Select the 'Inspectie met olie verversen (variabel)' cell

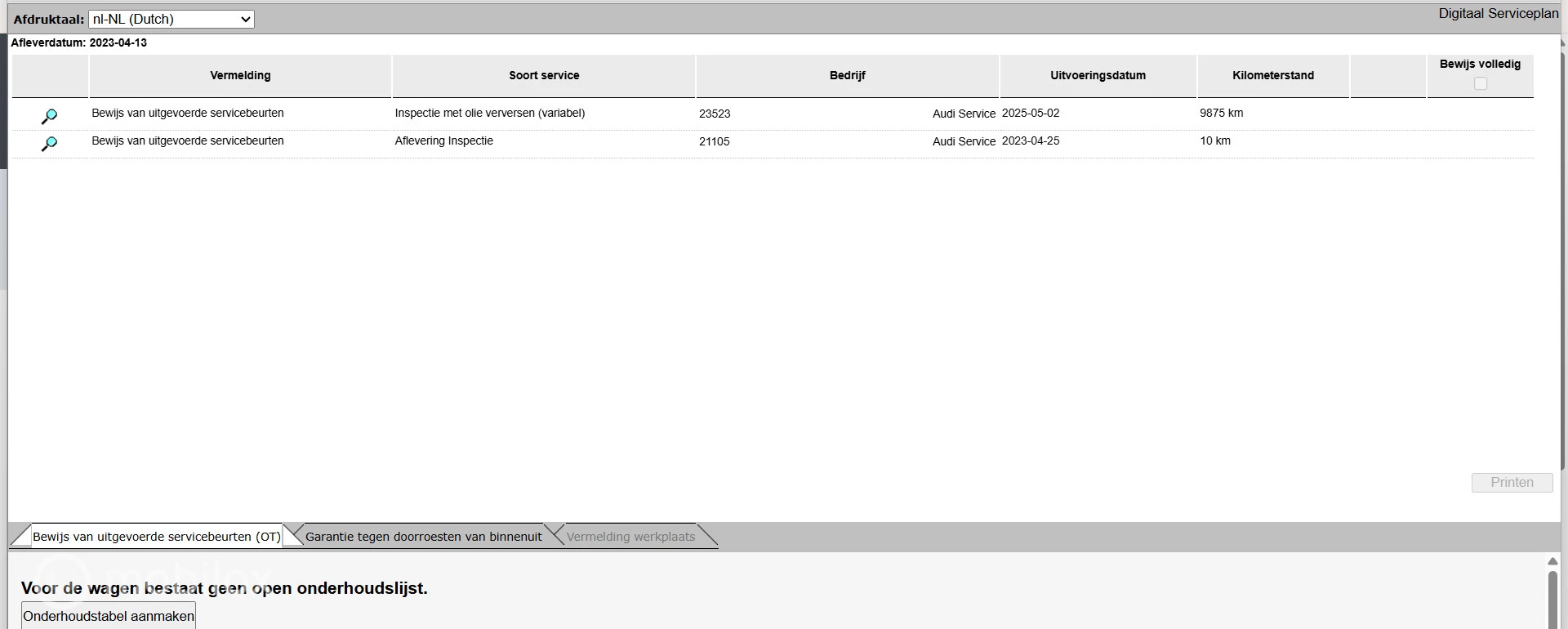point(489,114)
